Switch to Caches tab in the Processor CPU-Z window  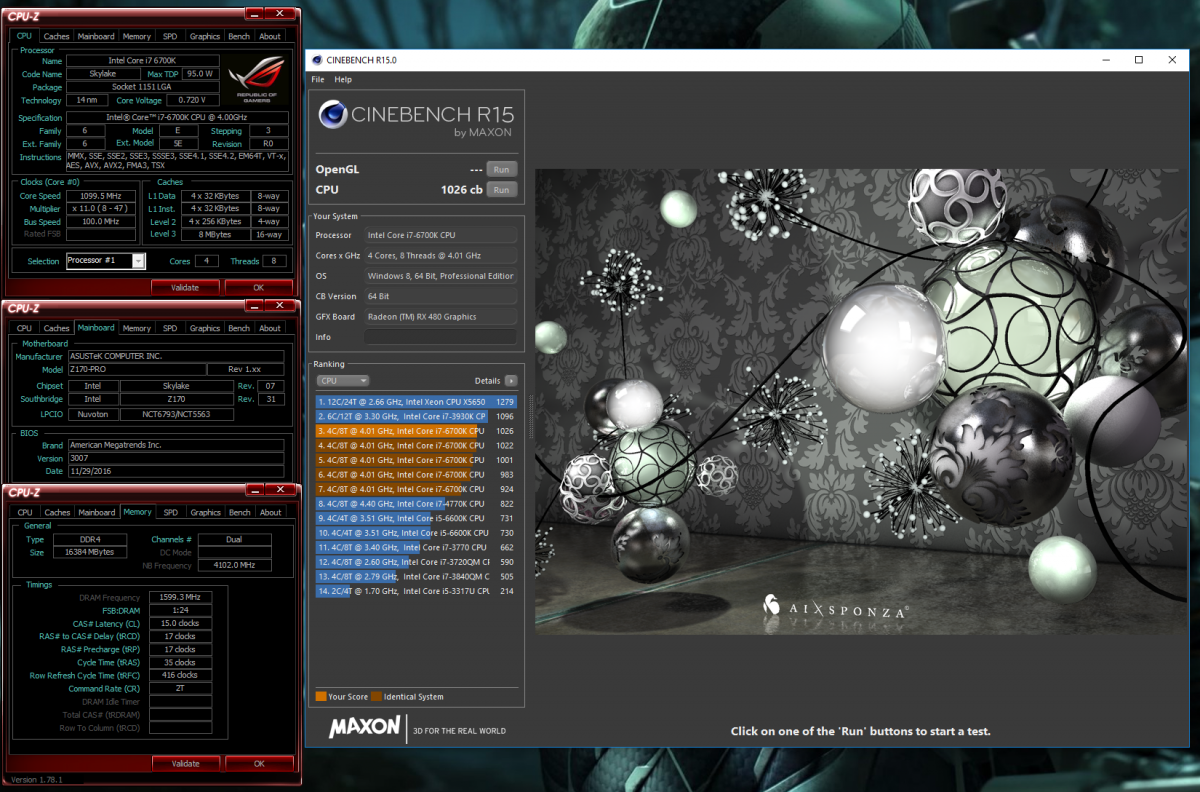click(57, 36)
